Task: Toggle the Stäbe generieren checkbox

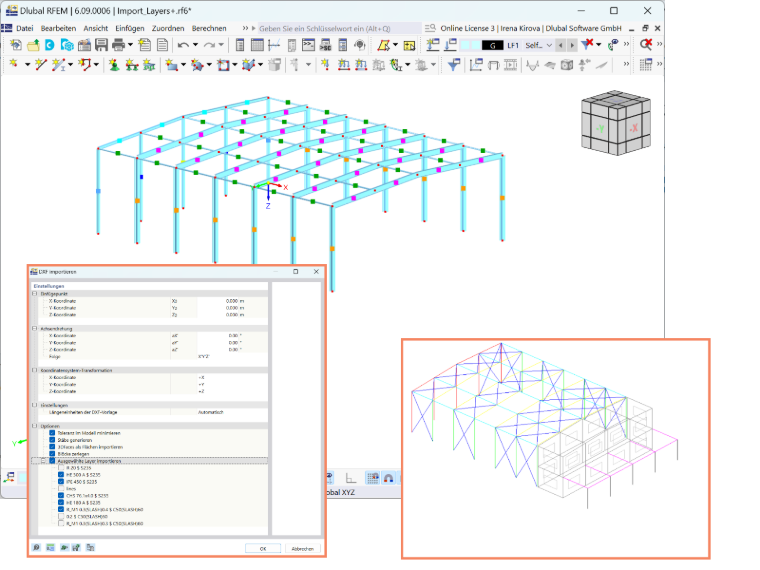Action: pos(52,440)
